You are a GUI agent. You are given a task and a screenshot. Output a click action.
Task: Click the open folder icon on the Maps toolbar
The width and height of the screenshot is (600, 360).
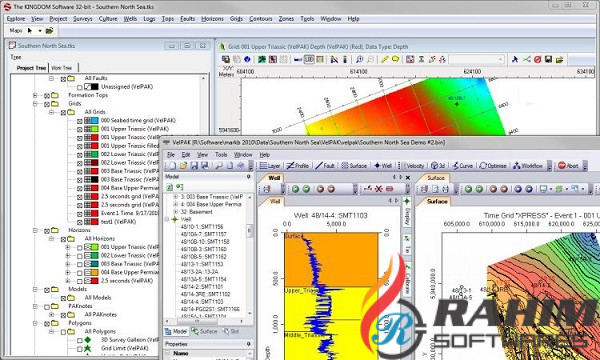click(49, 31)
